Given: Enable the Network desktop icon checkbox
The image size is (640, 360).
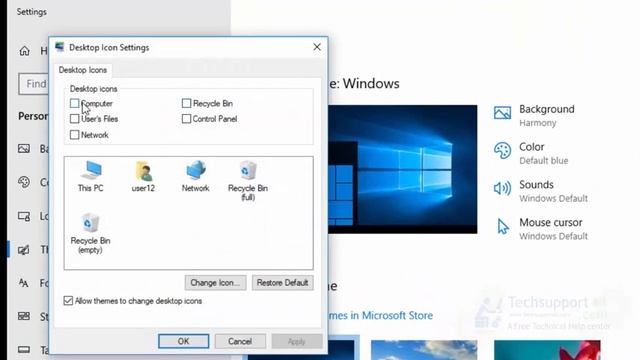Looking at the screenshot, I should point(74,135).
